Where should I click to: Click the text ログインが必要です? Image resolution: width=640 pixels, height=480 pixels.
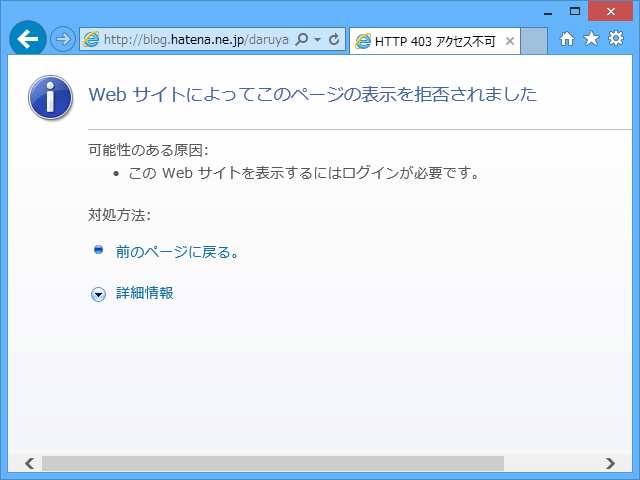410,173
